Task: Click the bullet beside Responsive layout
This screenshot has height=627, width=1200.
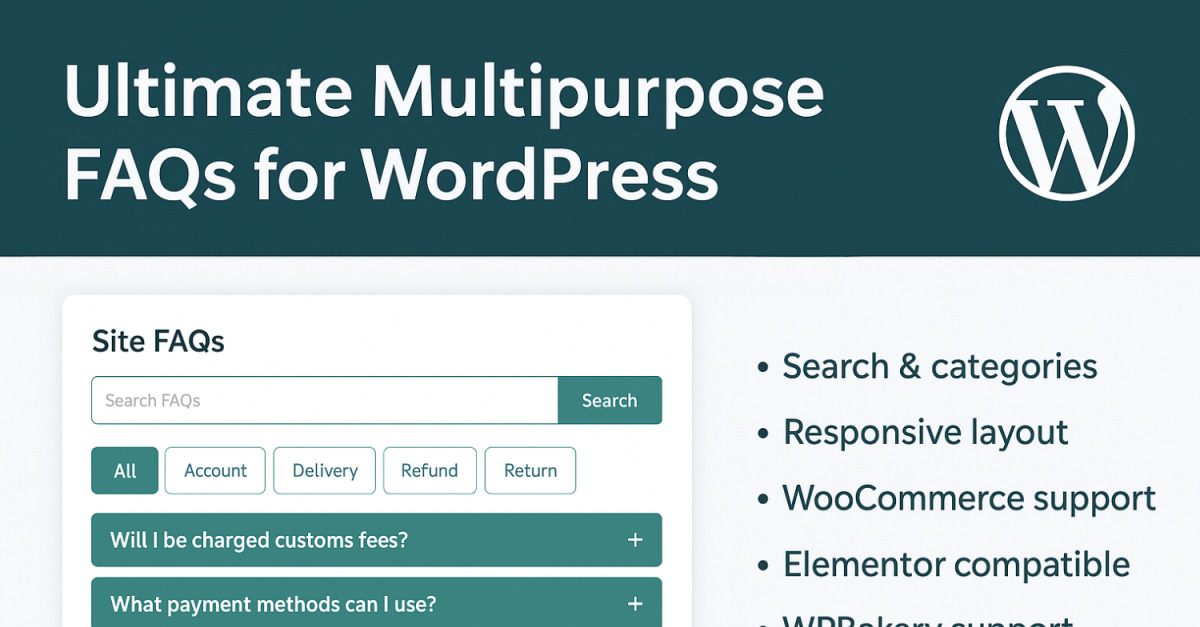Action: 764,434
